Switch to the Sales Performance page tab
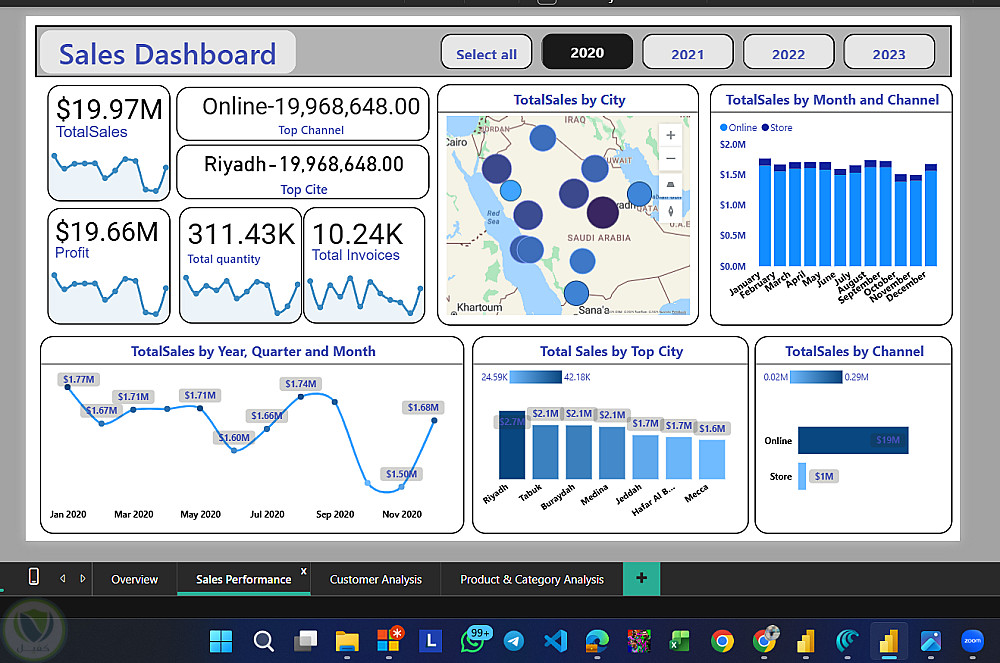1000x663 pixels. (x=243, y=579)
